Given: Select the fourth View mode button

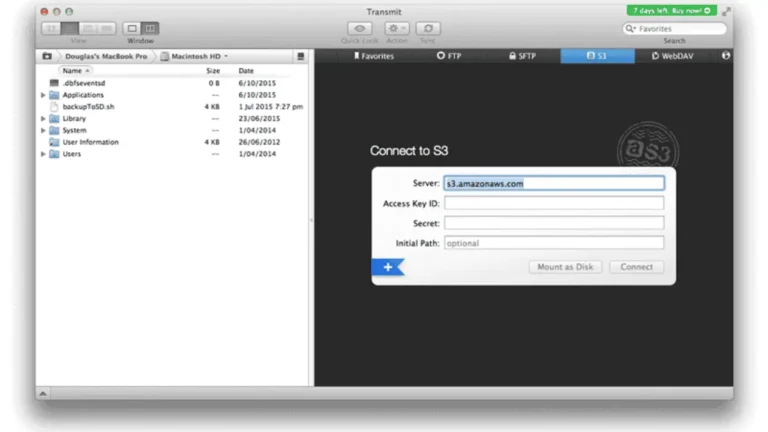Looking at the screenshot, I should click(x=107, y=28).
